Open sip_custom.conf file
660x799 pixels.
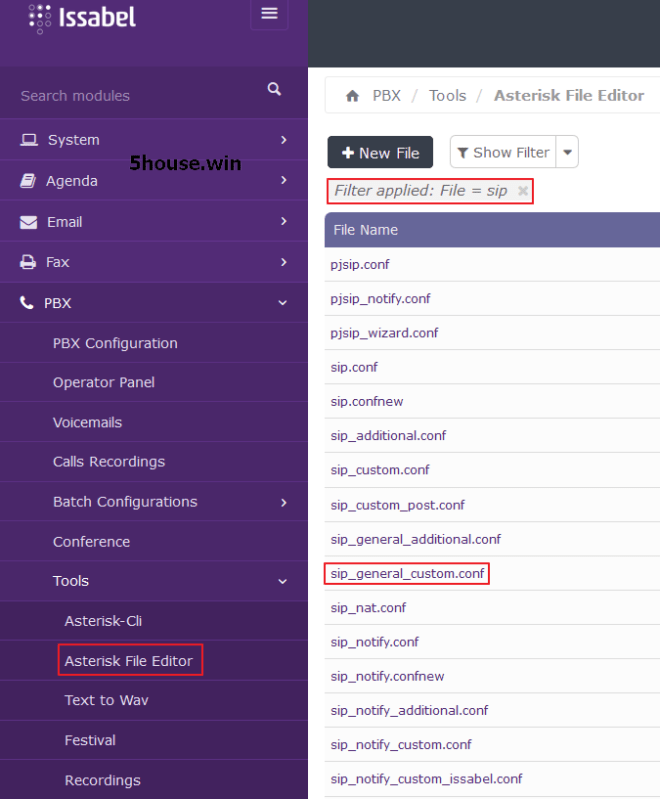(380, 470)
